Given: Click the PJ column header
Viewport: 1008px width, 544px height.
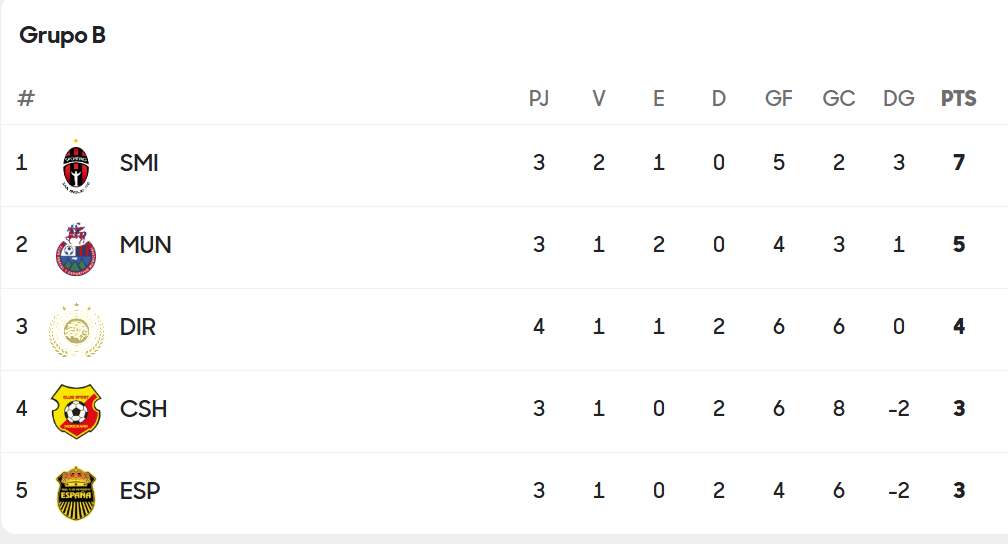Looking at the screenshot, I should (539, 98).
